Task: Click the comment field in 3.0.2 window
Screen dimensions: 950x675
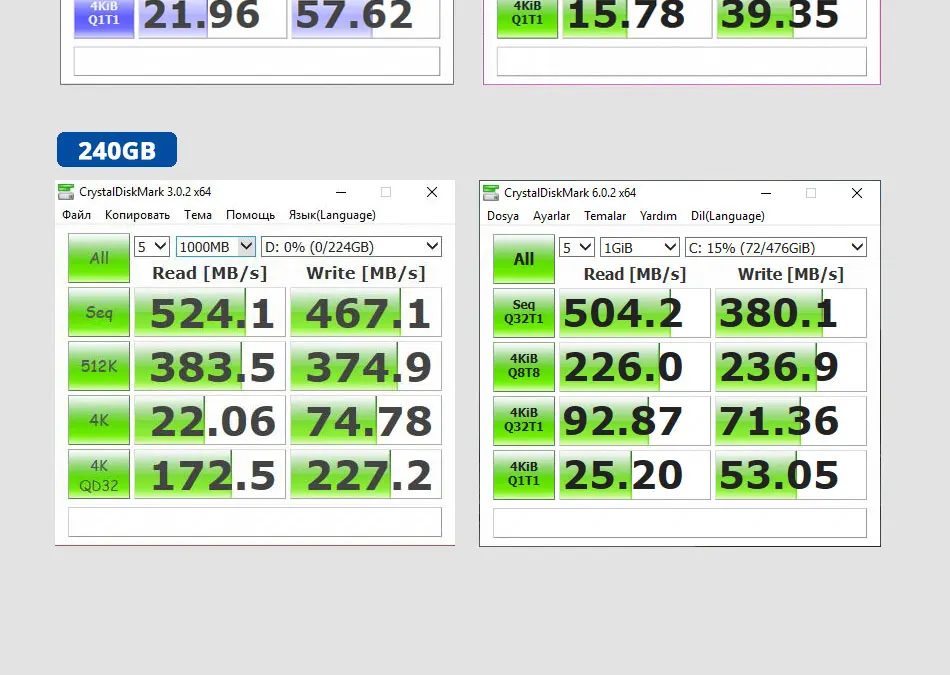Action: (255, 522)
